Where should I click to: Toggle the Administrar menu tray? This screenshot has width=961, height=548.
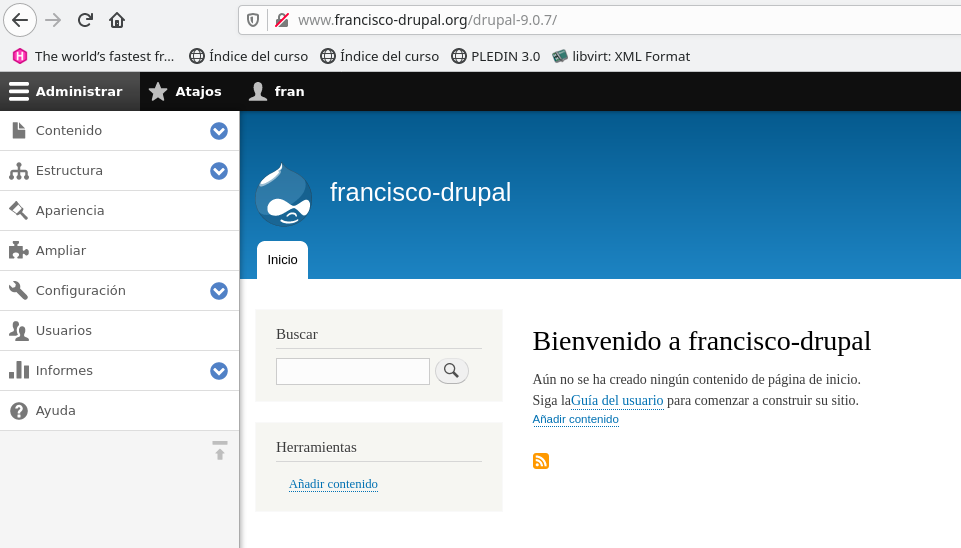(x=70, y=91)
